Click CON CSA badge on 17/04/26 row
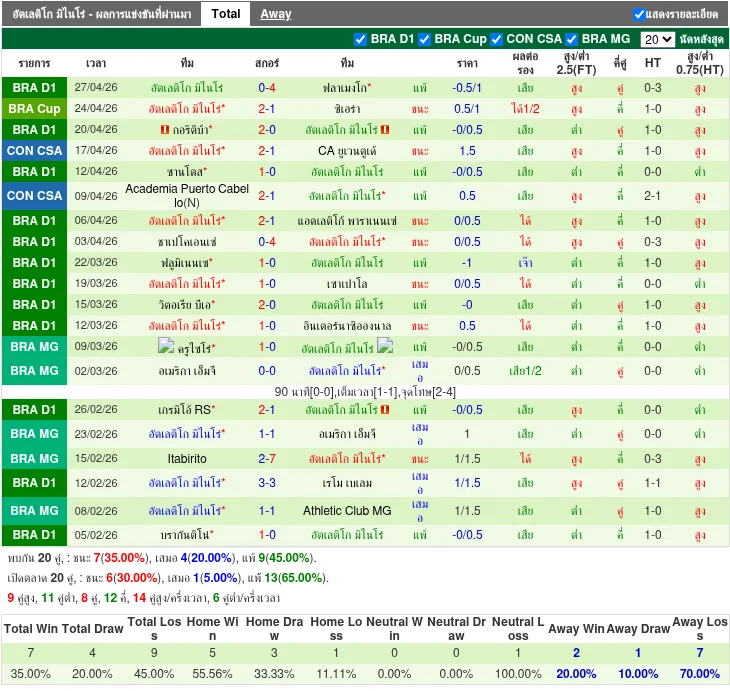The image size is (730, 691). coord(35,151)
